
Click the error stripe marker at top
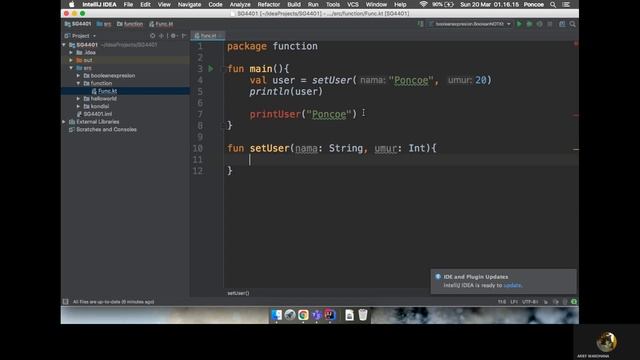pos(576,44)
